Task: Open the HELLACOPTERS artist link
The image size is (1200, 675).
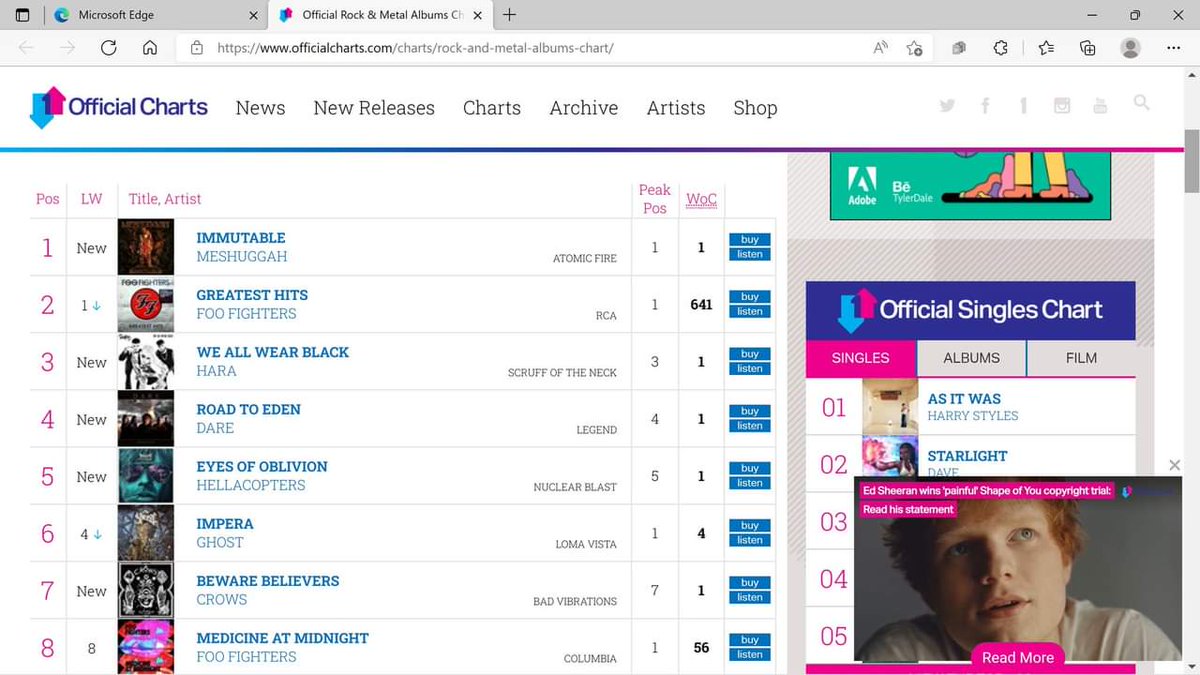Action: click(250, 485)
